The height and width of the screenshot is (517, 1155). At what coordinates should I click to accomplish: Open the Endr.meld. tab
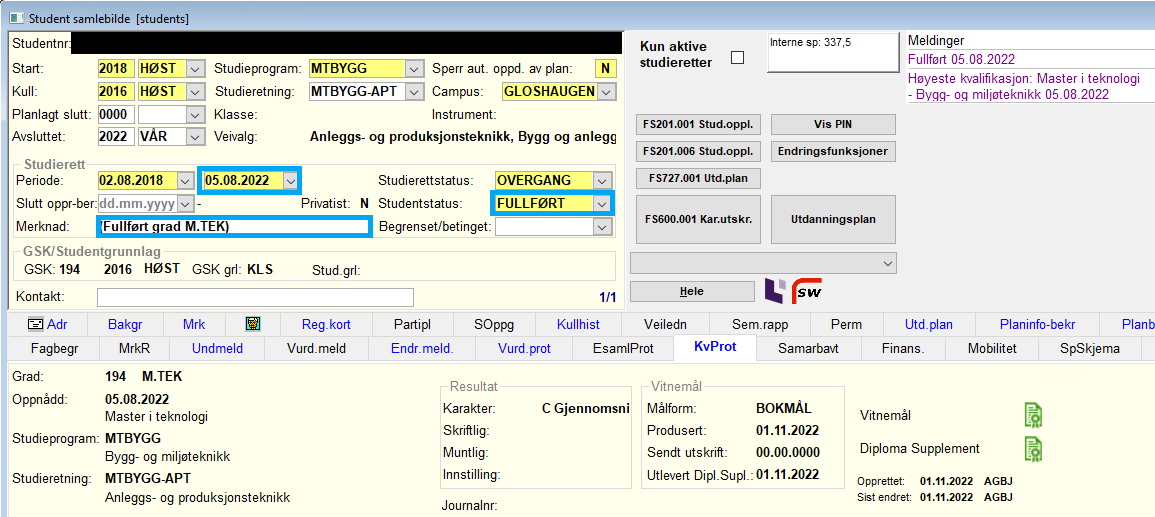pyautogui.click(x=422, y=349)
